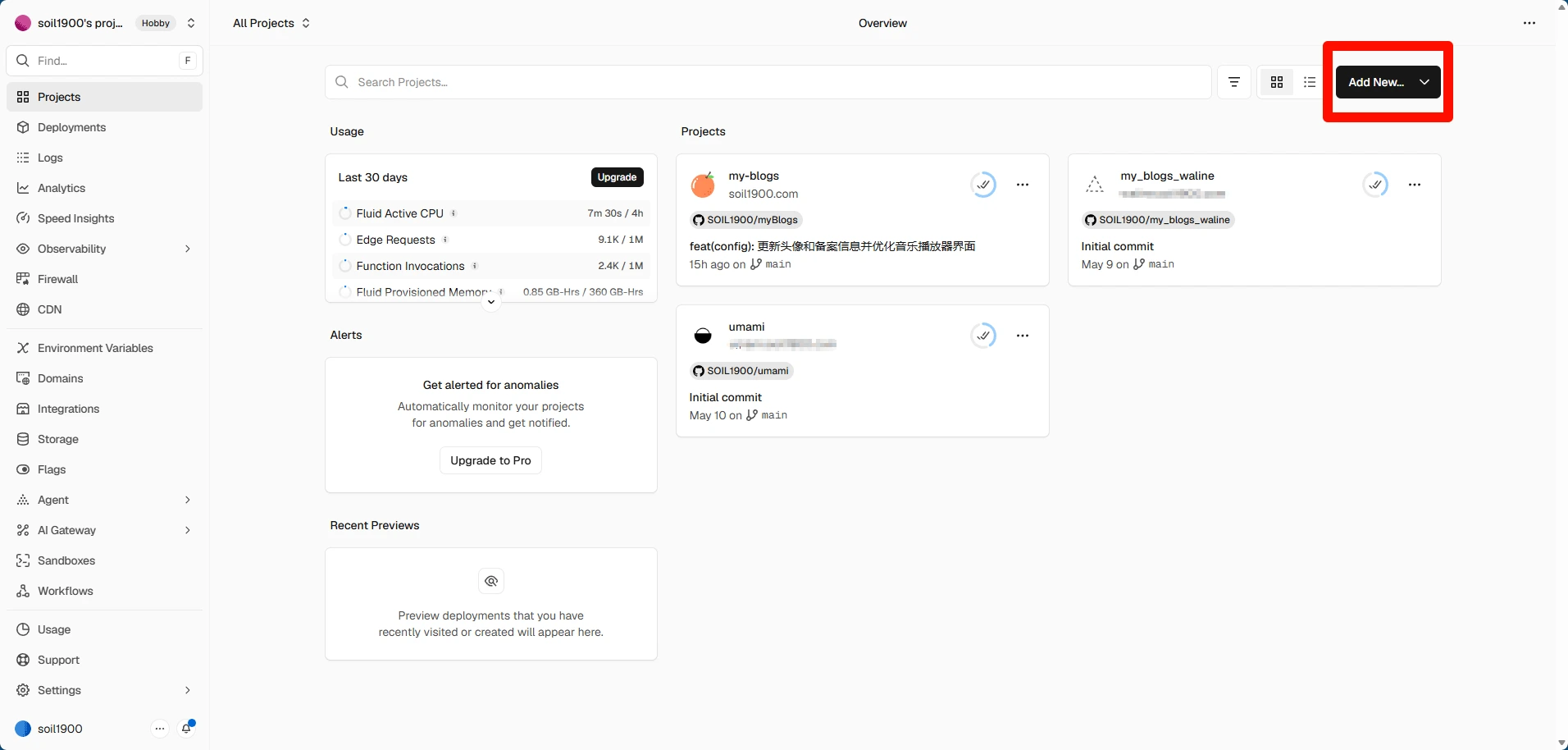The image size is (1568, 750).
Task: Open the All Projects selector
Action: [x=271, y=23]
